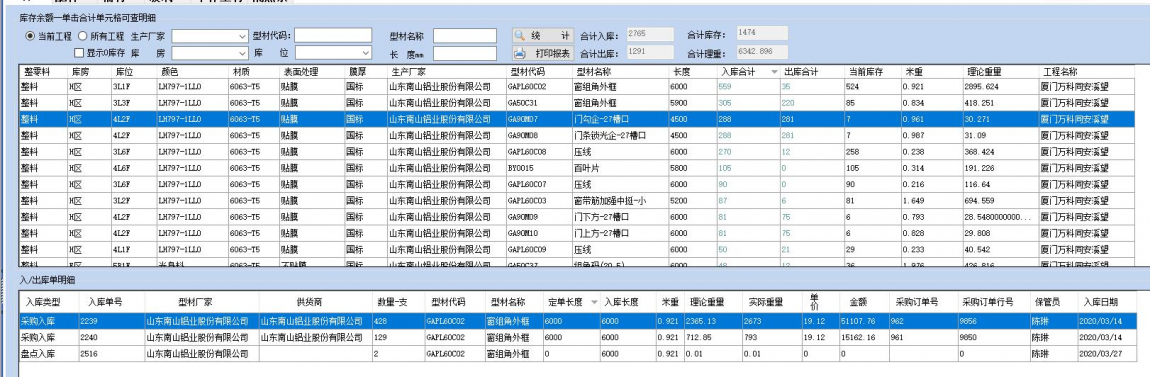This screenshot has height=377, width=1150.
Task: Click the sort arrow on 入库合计 column
Action: pyautogui.click(x=774, y=72)
